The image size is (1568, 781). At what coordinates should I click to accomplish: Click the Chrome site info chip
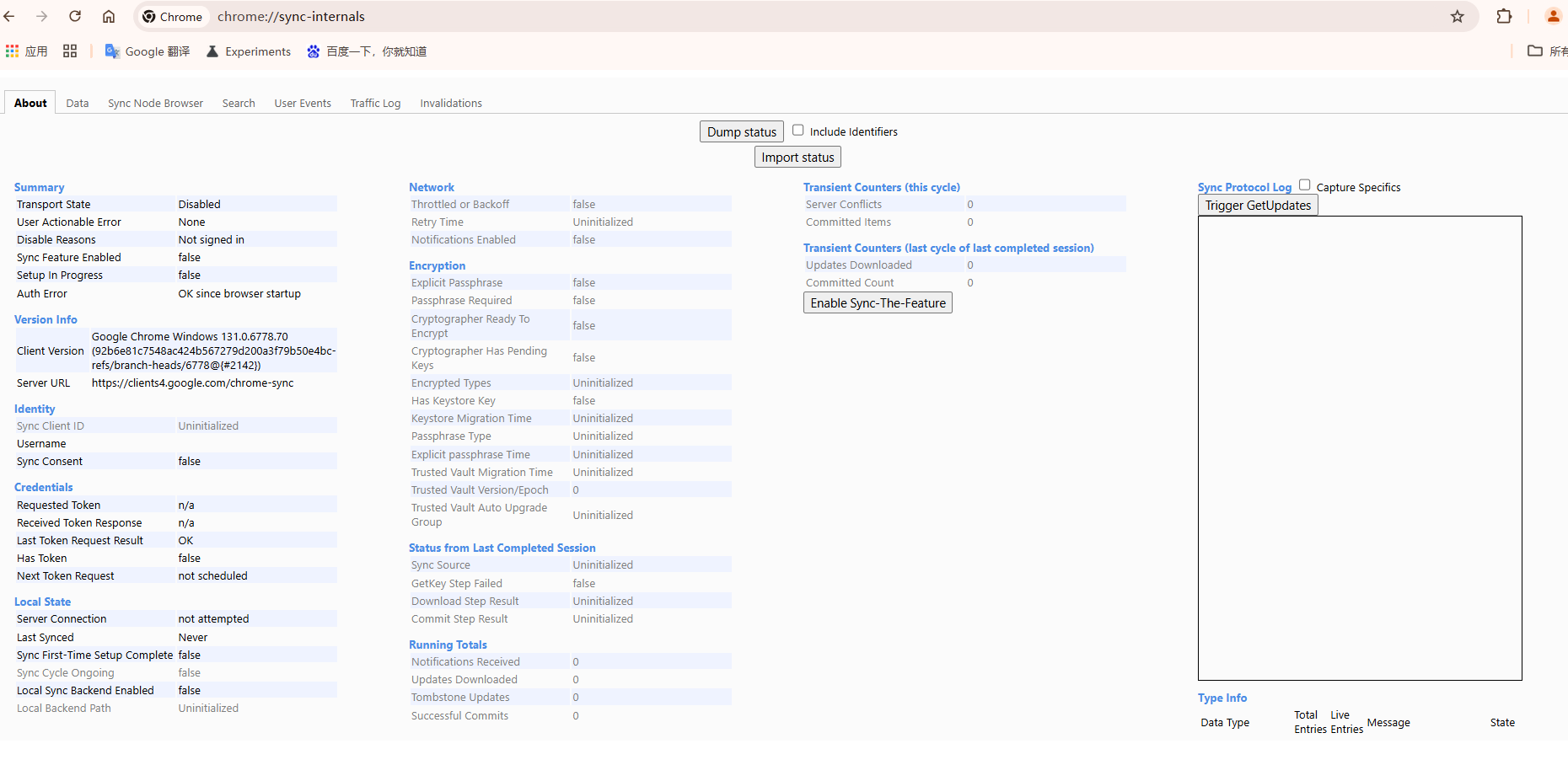pos(173,16)
